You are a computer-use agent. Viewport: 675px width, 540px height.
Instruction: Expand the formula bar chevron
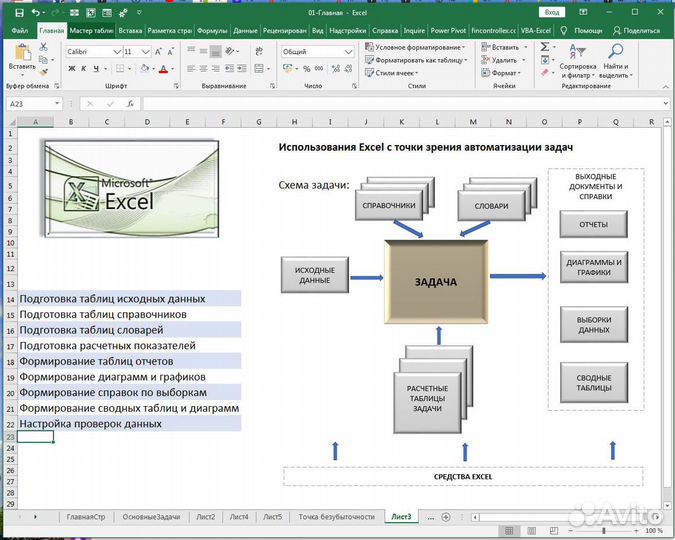[x=666, y=103]
